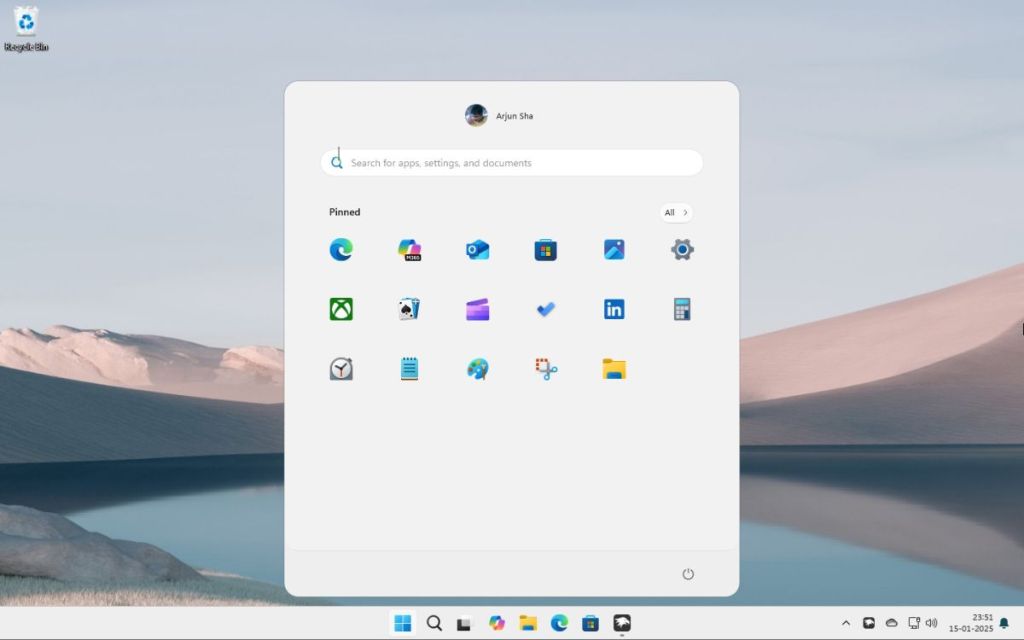Open the Clock app
The height and width of the screenshot is (640, 1024).
(341, 368)
